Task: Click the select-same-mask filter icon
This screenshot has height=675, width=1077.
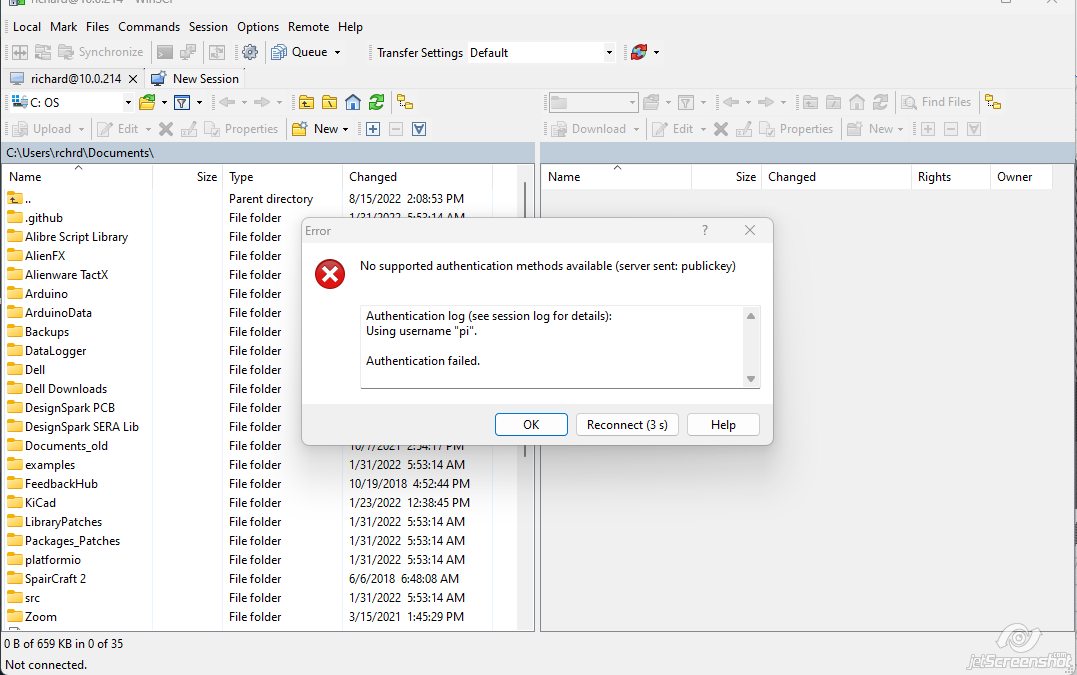Action: tap(419, 128)
